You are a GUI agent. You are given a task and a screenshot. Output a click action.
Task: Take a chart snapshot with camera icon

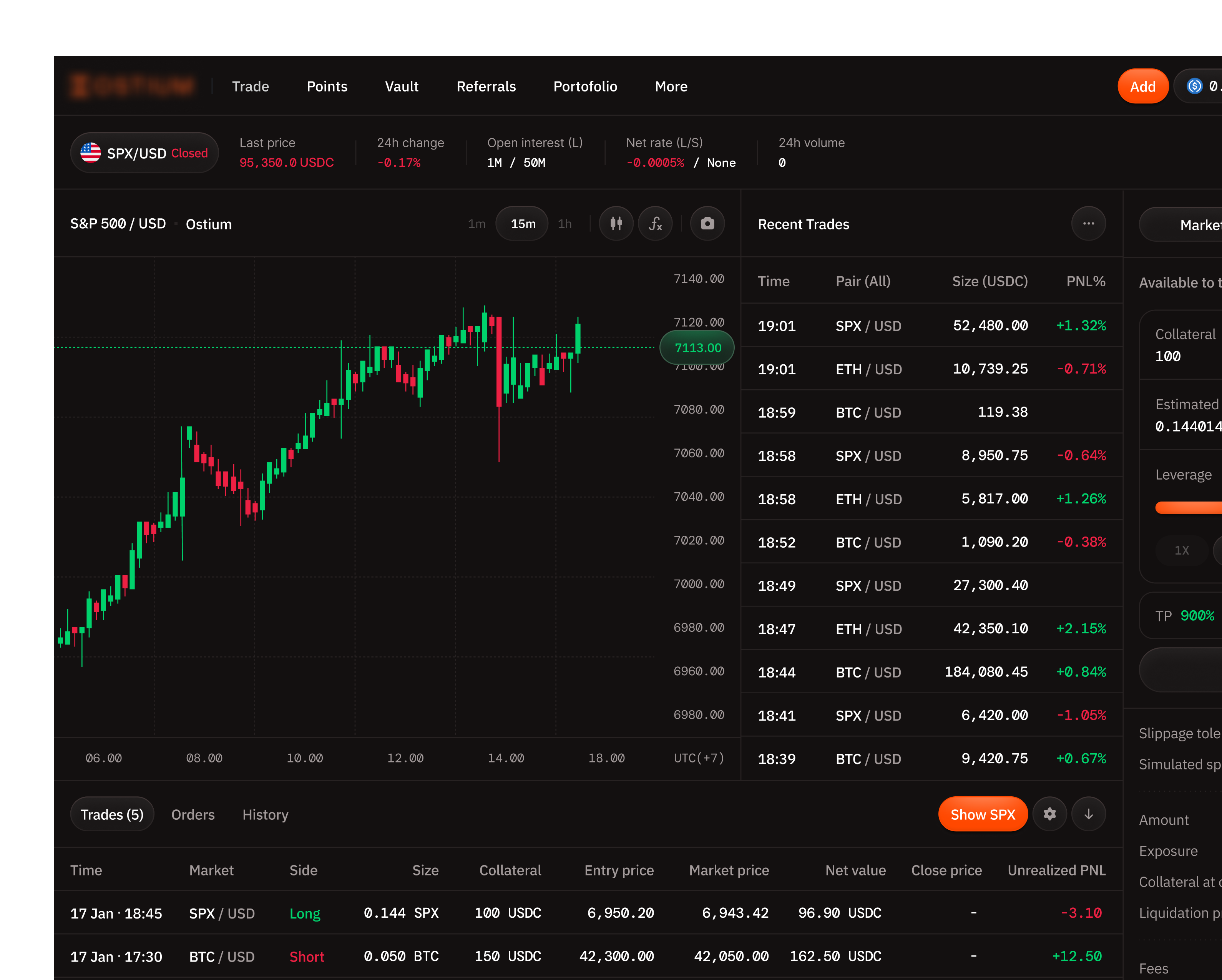coord(707,224)
